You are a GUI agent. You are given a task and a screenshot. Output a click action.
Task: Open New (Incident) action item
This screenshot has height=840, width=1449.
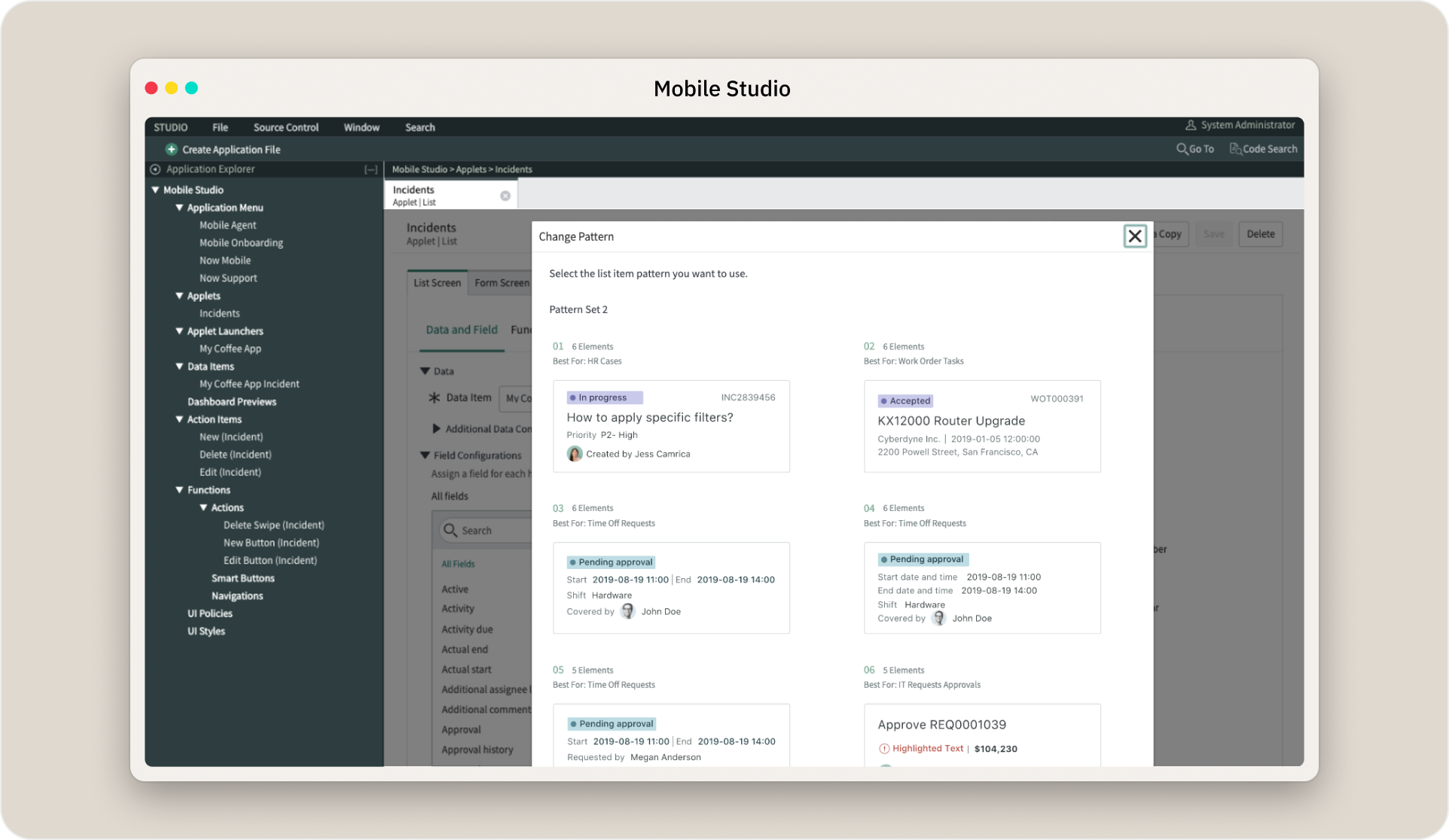[230, 437]
